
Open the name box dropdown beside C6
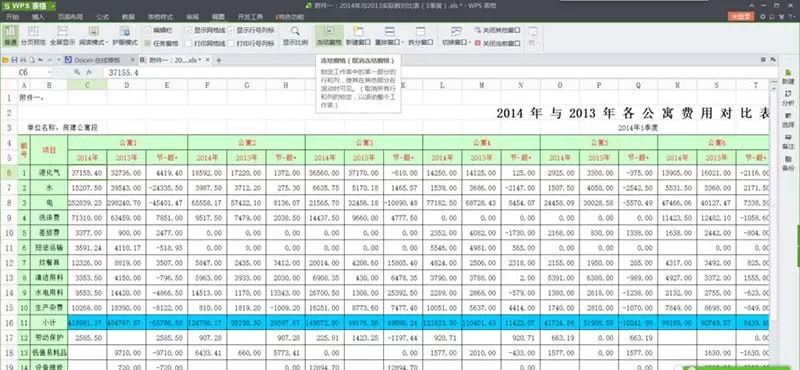tap(49, 72)
